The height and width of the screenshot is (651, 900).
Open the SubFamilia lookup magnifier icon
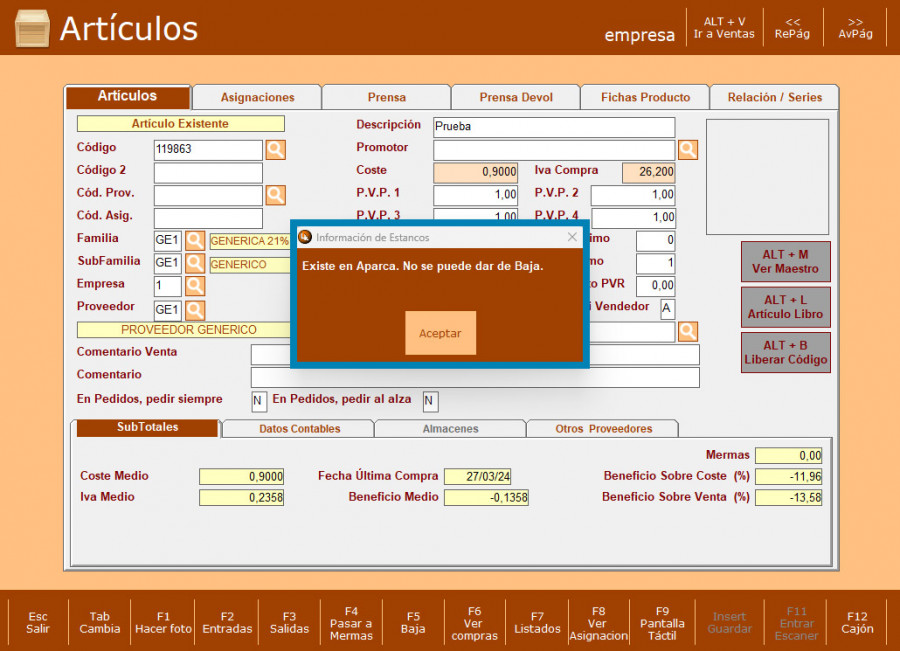195,264
